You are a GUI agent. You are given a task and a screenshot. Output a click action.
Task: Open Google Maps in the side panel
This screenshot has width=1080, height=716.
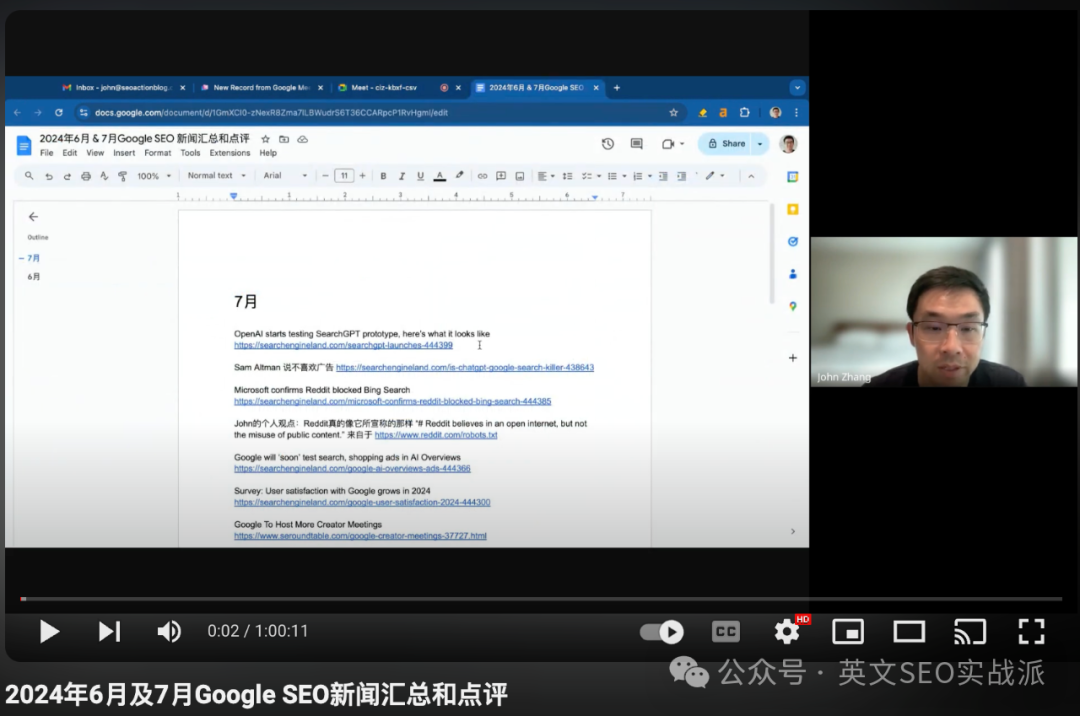793,306
